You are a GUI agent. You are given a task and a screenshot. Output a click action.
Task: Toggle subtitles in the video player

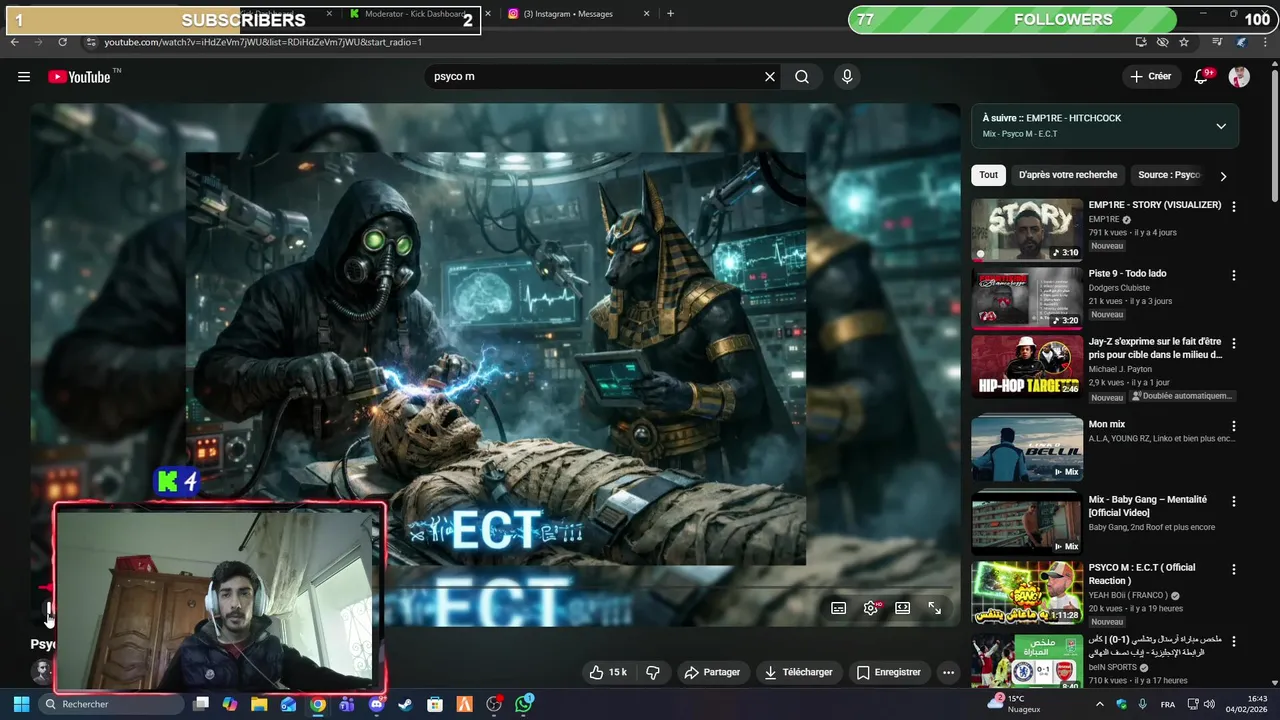(x=839, y=608)
